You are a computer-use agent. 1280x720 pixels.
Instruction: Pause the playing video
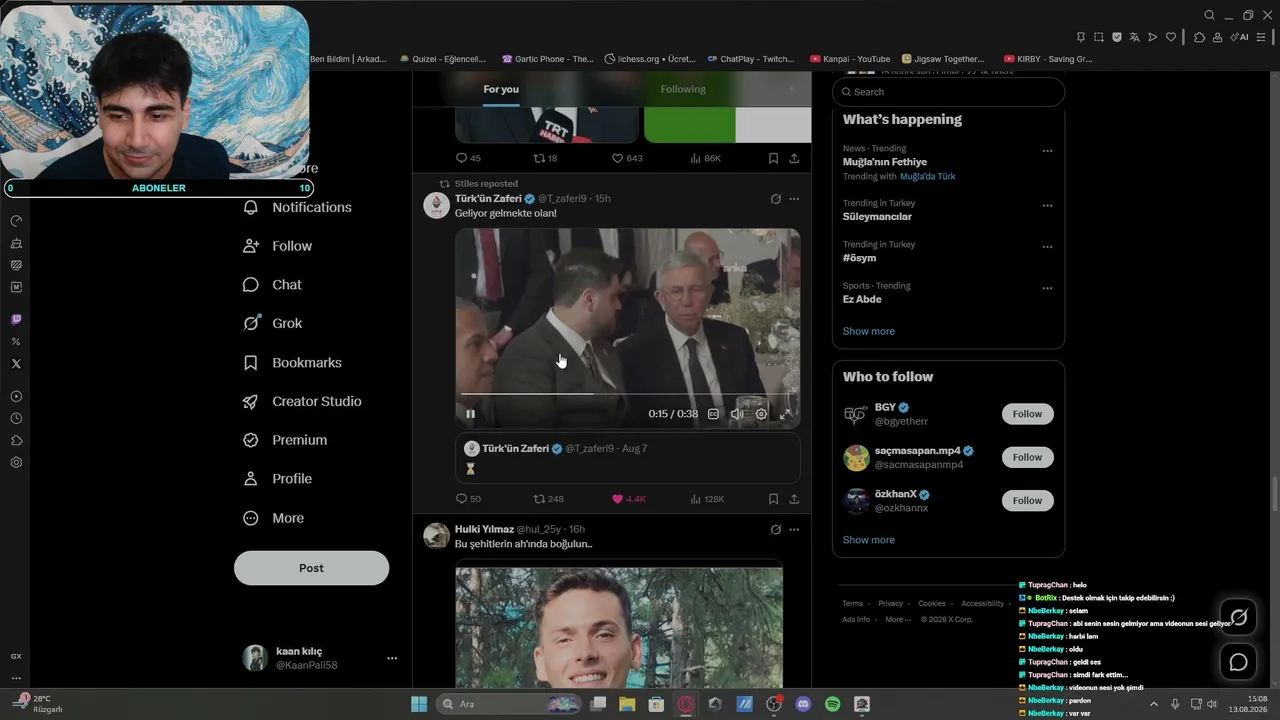click(x=470, y=414)
